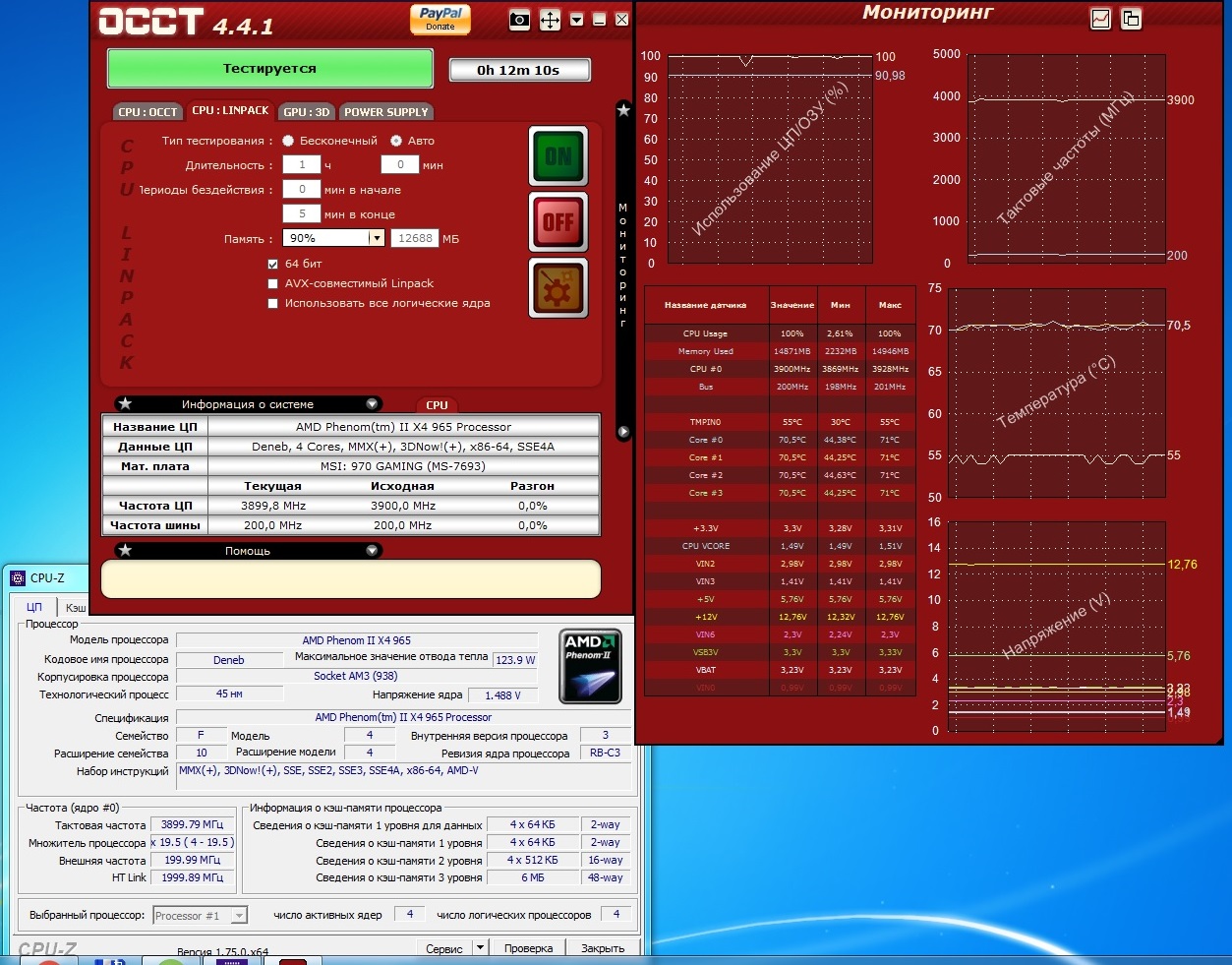Click the Сервис button in CPU-Z
Image resolution: width=1232 pixels, height=965 pixels.
(444, 948)
